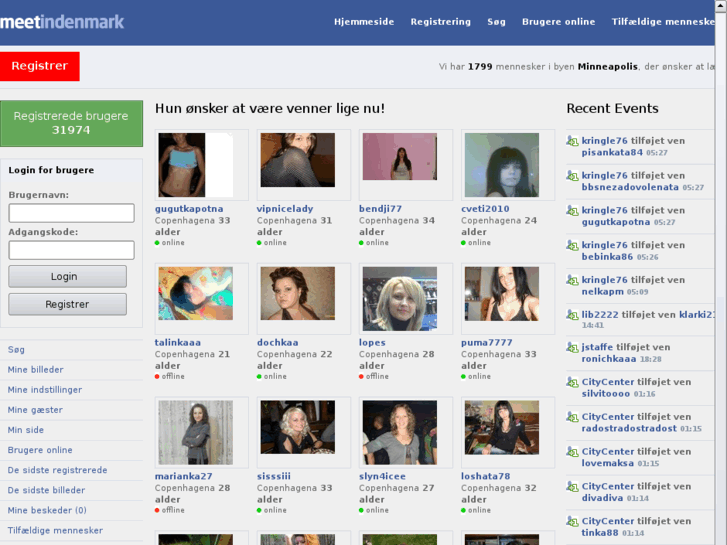
Task: Click username link lopes
Action: [372, 343]
